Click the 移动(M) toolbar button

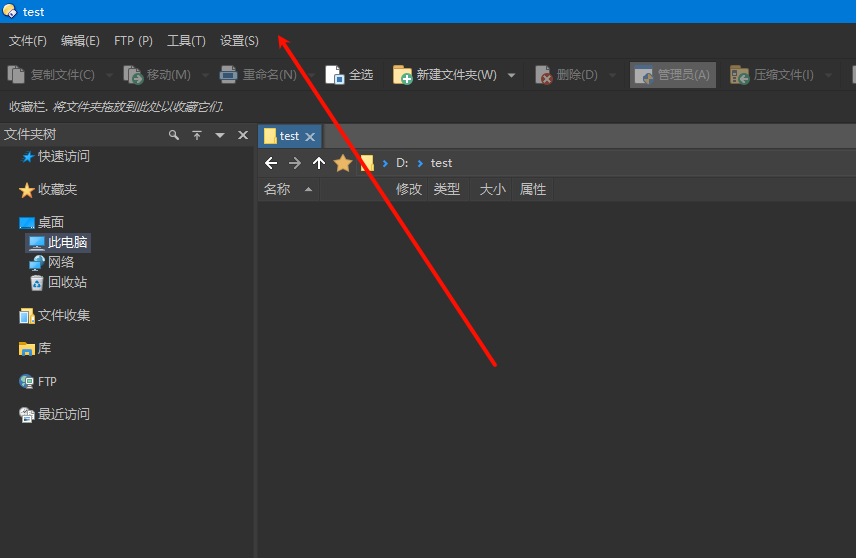[x=157, y=75]
